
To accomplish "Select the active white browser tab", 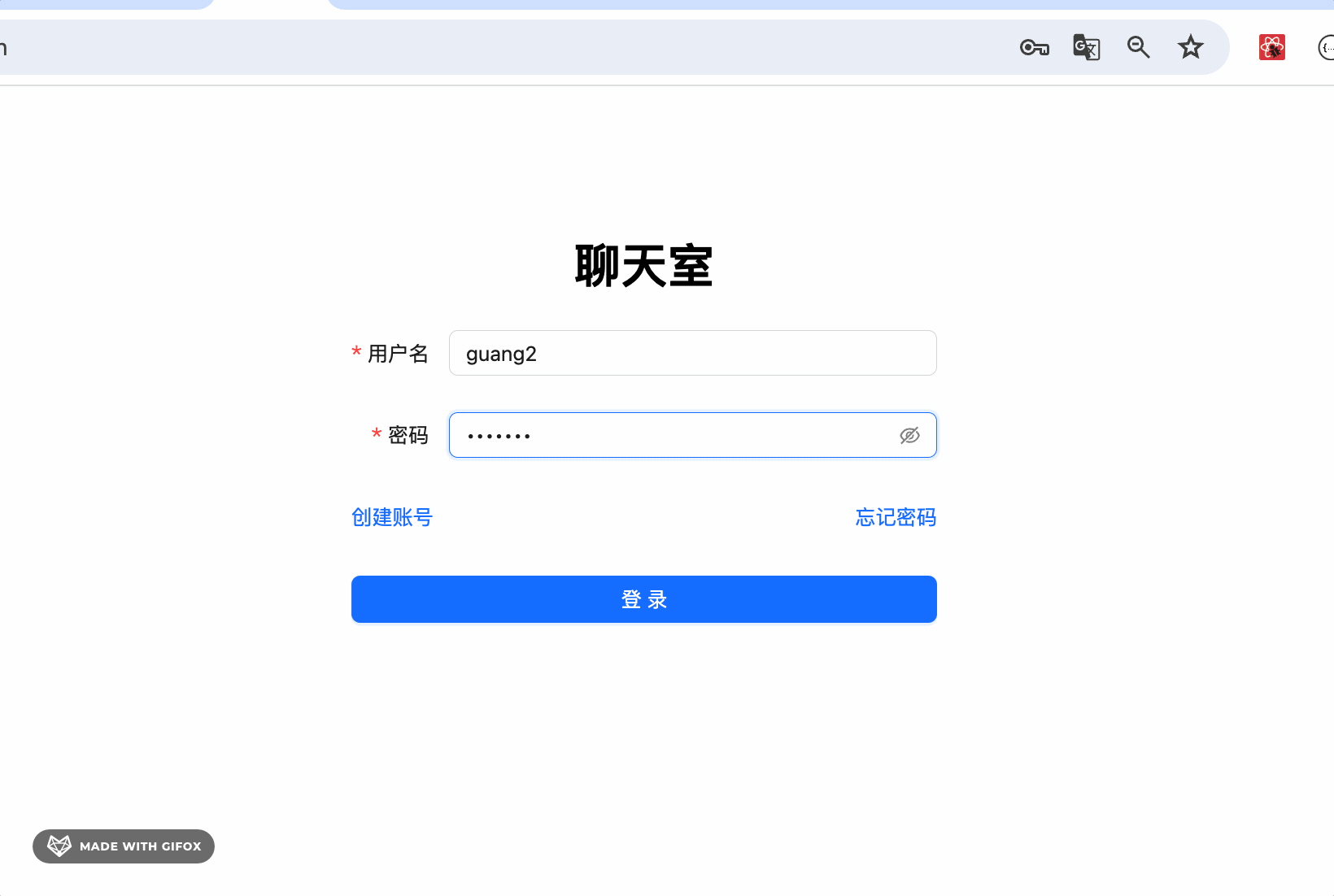I will (270, 4).
